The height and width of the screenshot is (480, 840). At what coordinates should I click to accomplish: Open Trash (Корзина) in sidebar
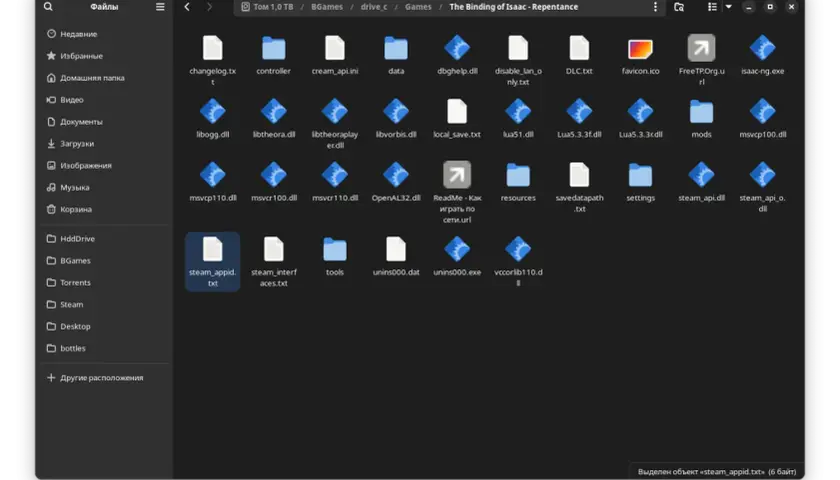click(104, 209)
